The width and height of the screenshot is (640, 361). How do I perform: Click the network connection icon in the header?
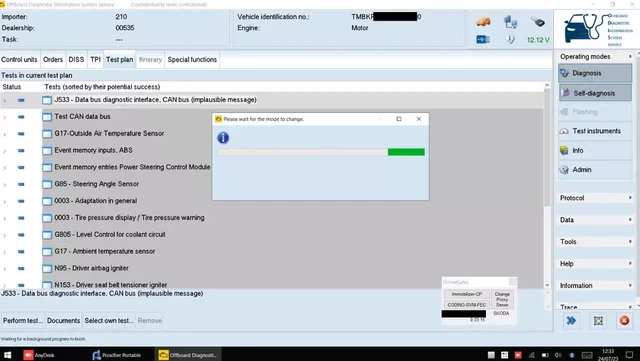(x=510, y=21)
